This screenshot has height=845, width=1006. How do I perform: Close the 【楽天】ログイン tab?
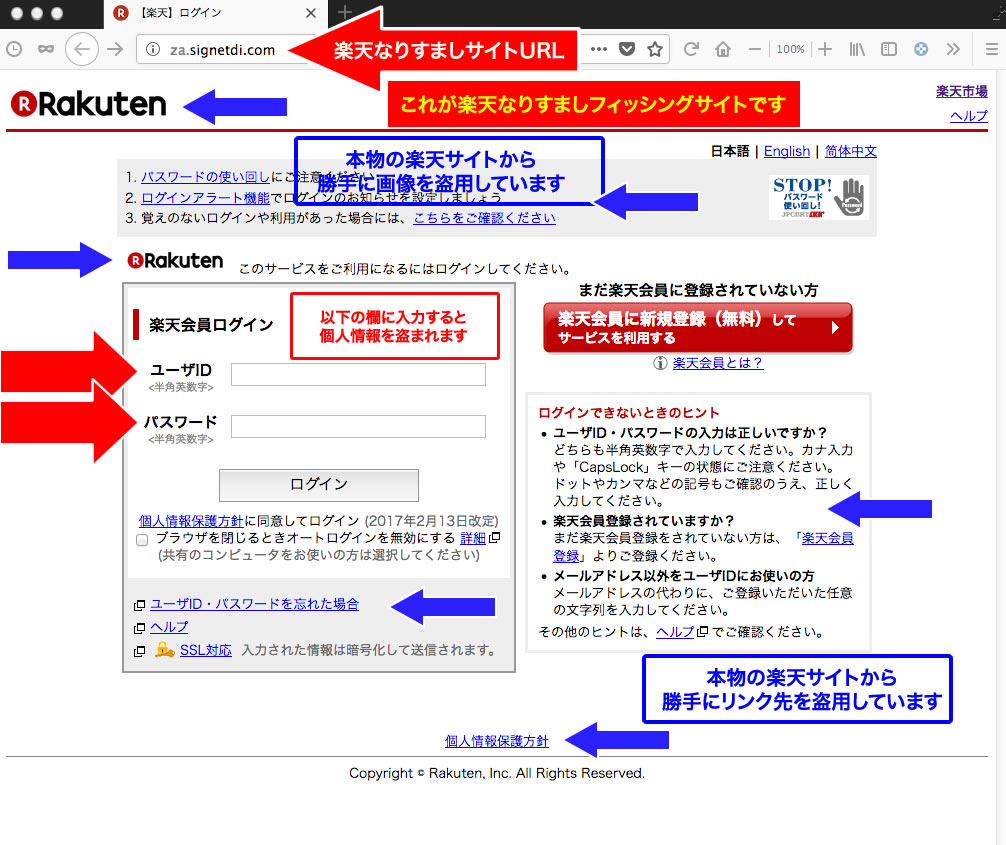pyautogui.click(x=311, y=13)
